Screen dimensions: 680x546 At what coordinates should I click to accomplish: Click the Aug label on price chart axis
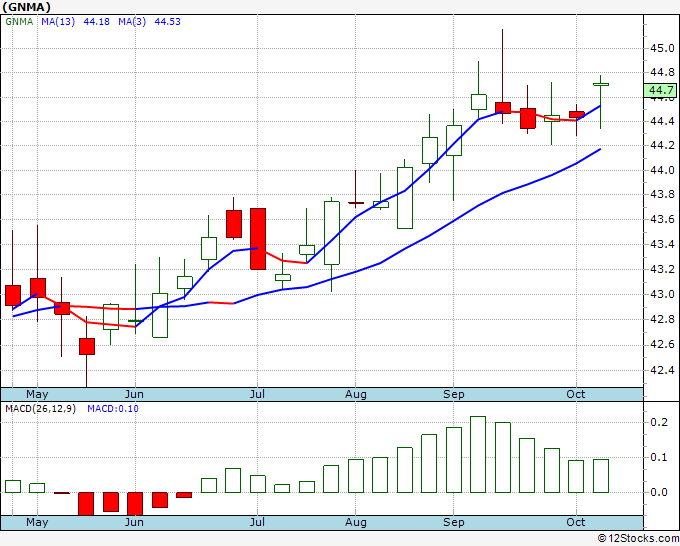point(356,394)
